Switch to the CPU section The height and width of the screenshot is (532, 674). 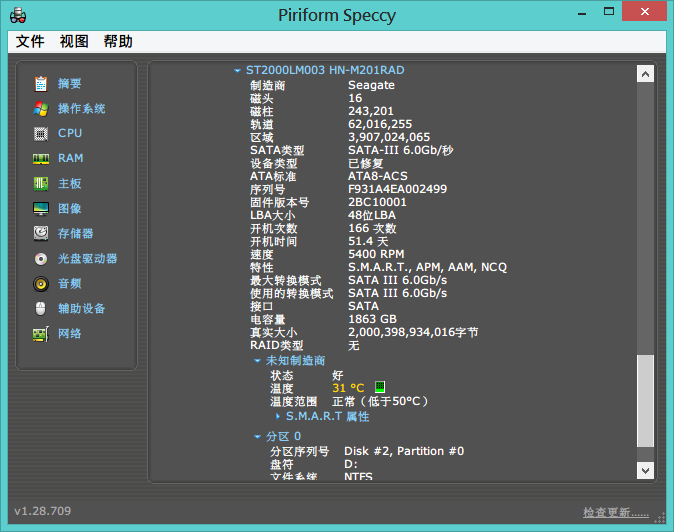point(70,133)
